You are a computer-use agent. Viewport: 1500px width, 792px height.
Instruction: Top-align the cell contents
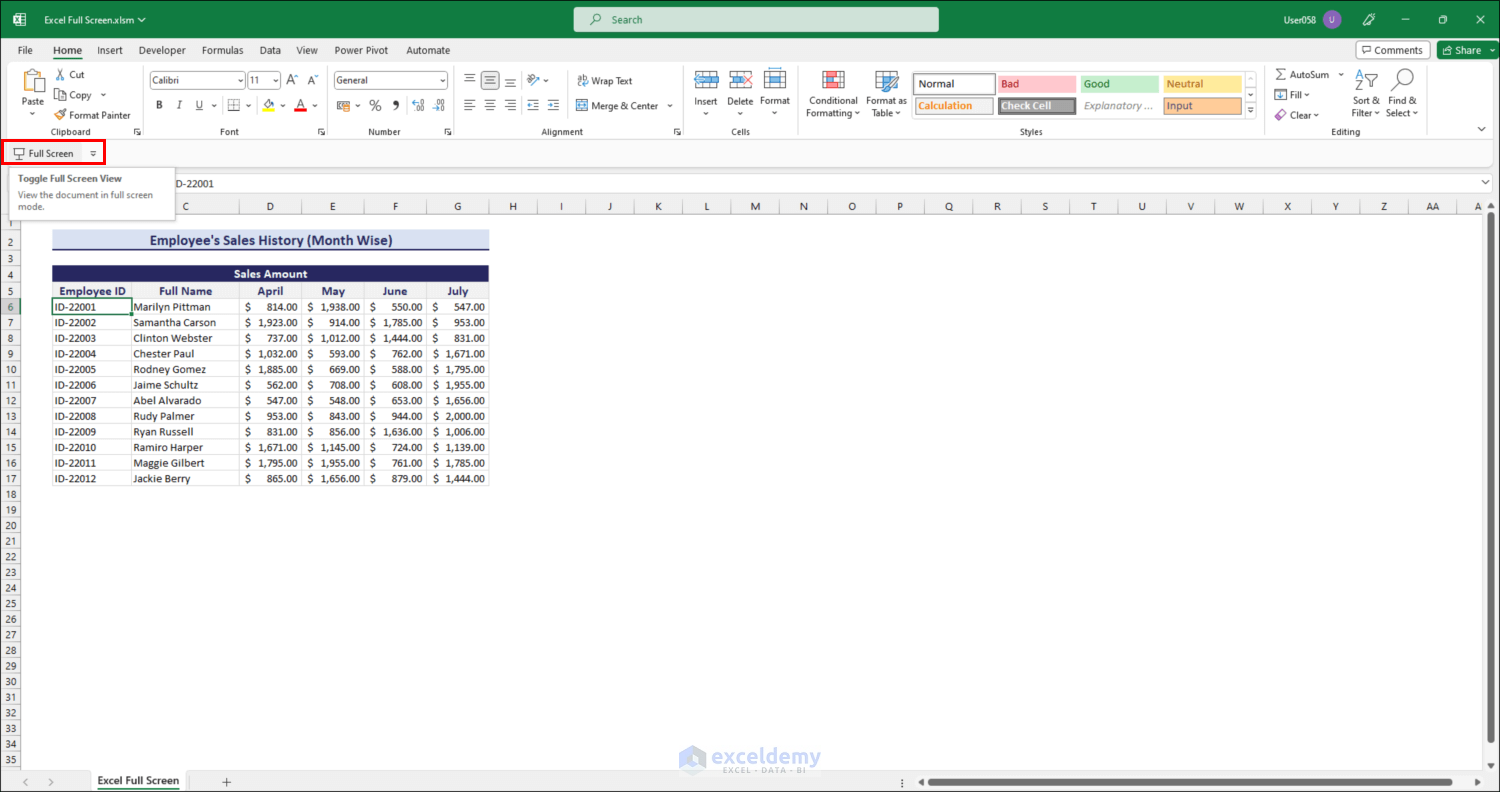click(469, 80)
